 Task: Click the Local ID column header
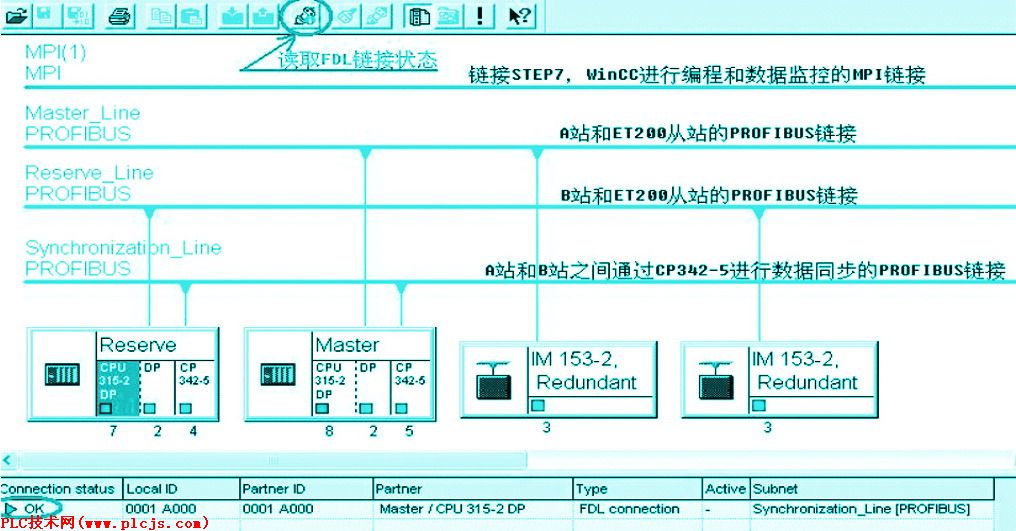[x=181, y=489]
